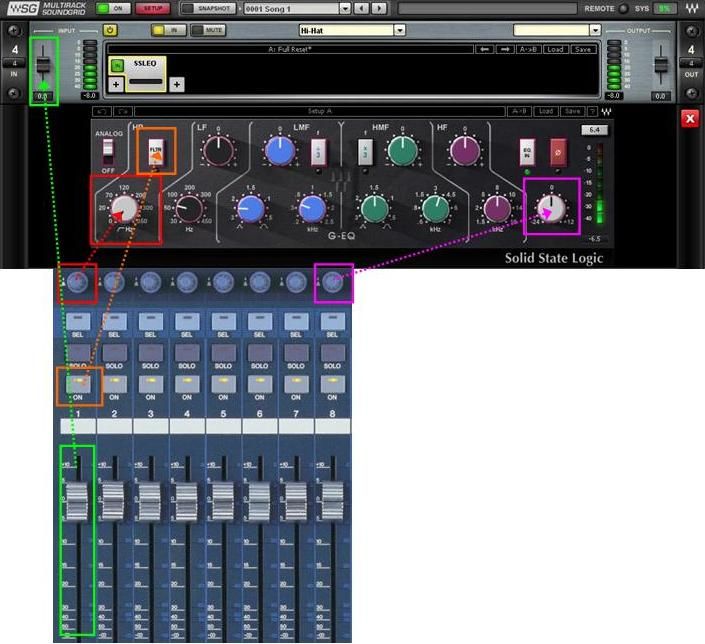Viewport: 705px width, 644px height.
Task: Toggle the yellow channel power button
Action: (110, 30)
